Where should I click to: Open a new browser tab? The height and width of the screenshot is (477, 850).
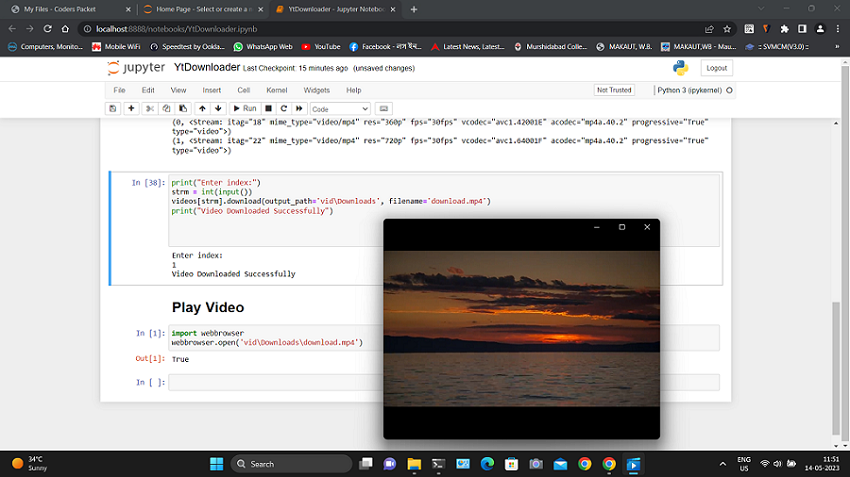click(x=414, y=9)
